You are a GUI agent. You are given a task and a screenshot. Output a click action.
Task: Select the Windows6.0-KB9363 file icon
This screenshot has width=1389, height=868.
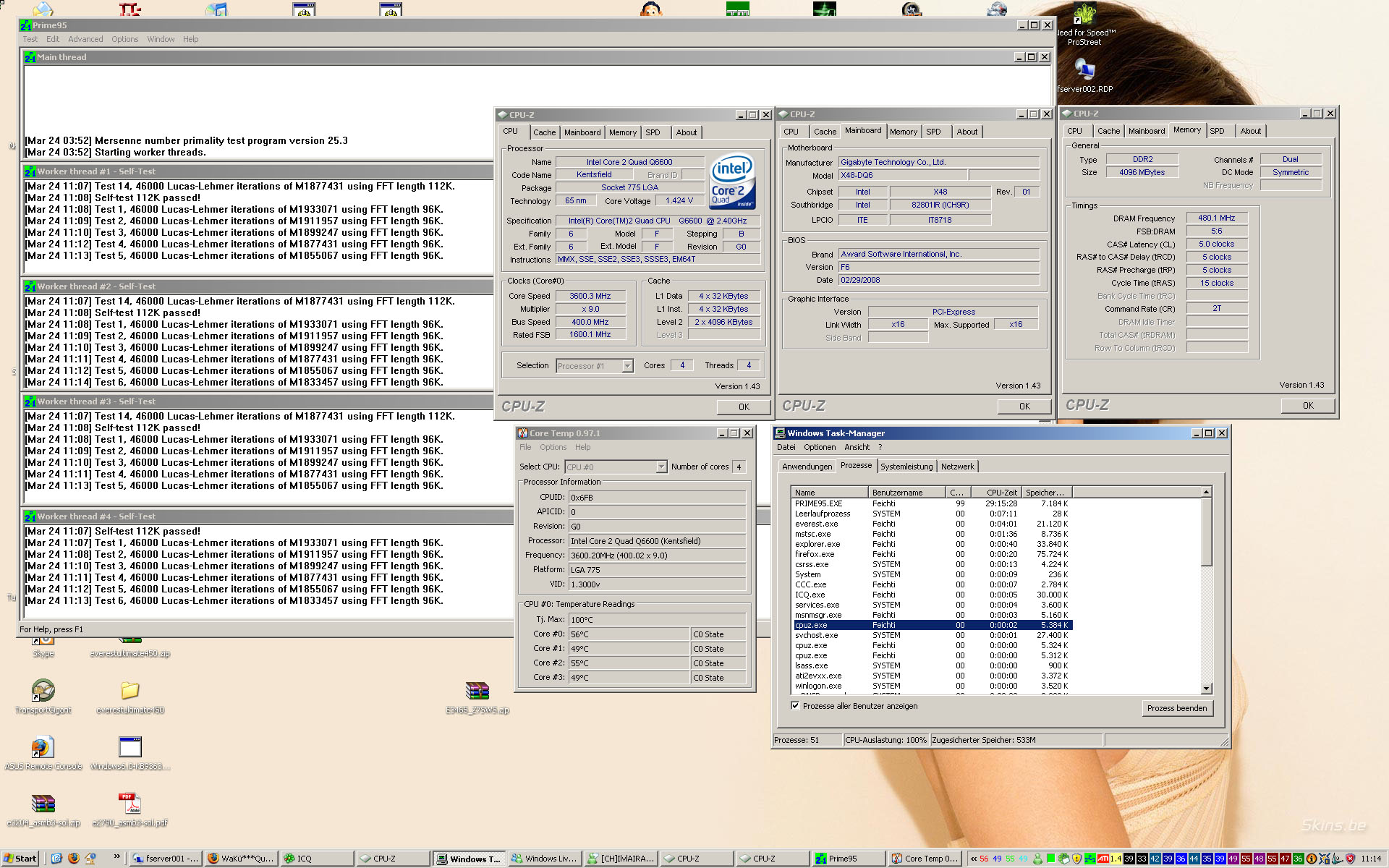click(130, 747)
